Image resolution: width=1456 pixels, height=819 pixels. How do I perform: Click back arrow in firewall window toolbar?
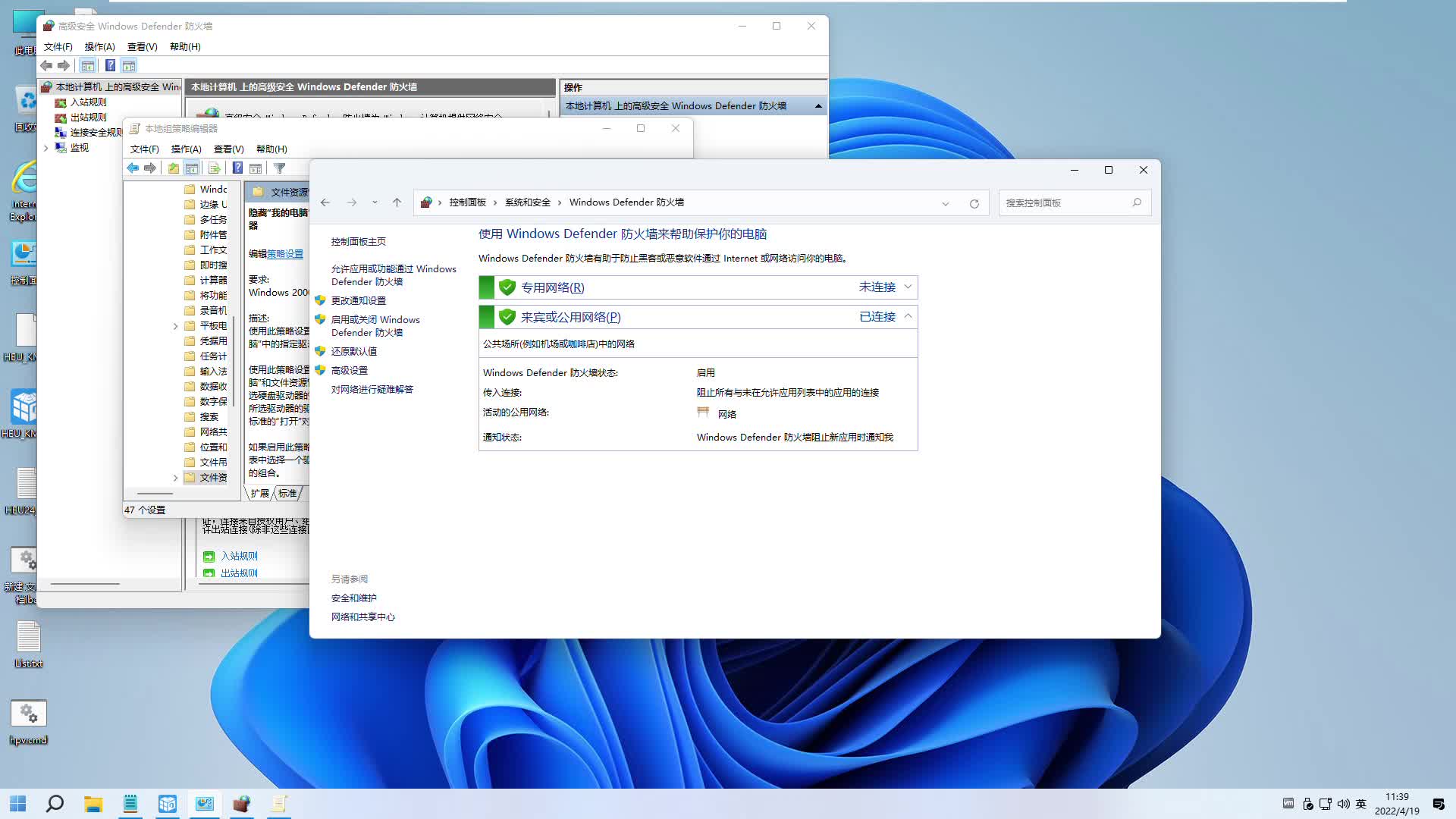47,66
